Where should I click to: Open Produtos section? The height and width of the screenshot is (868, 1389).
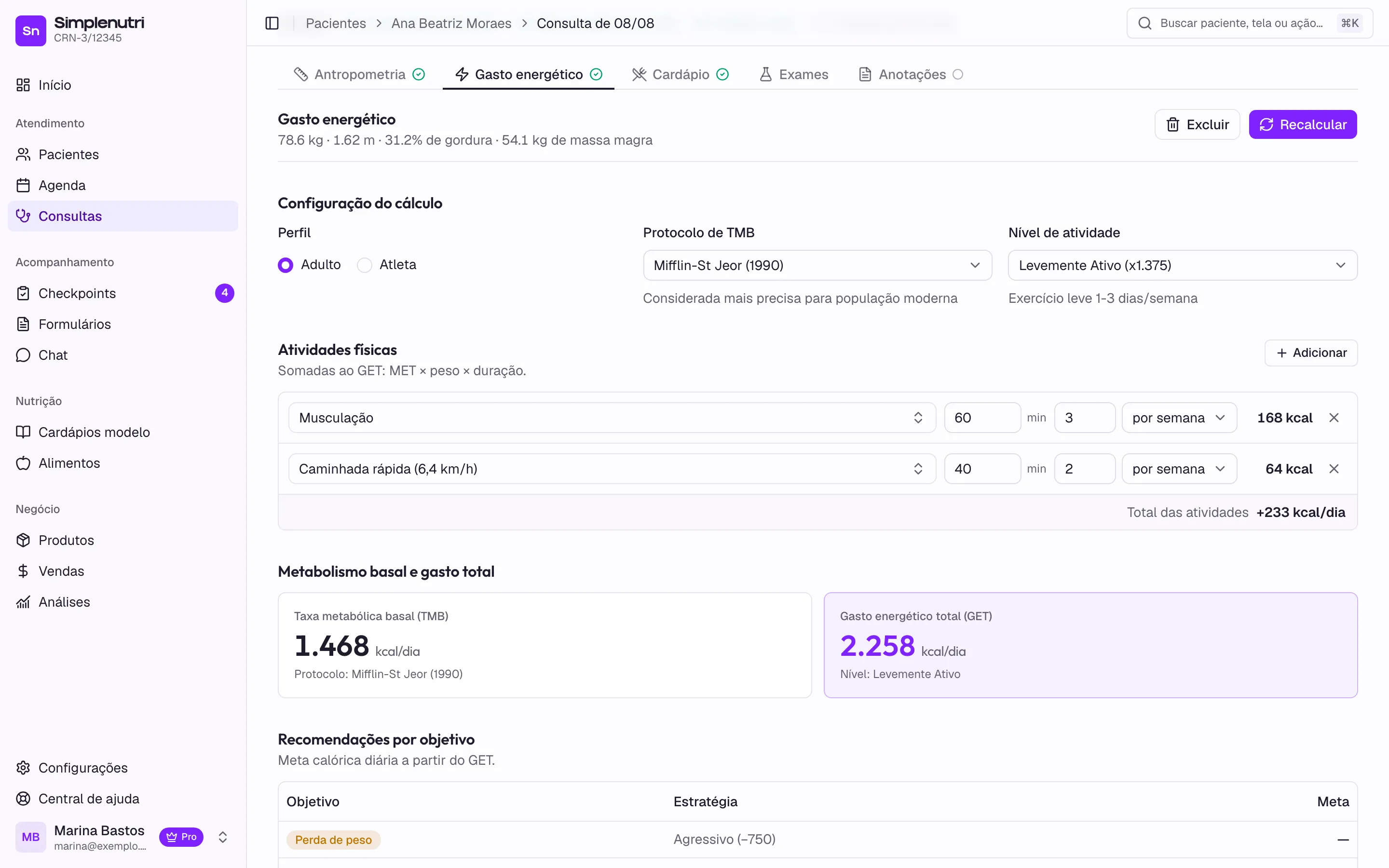click(123, 540)
